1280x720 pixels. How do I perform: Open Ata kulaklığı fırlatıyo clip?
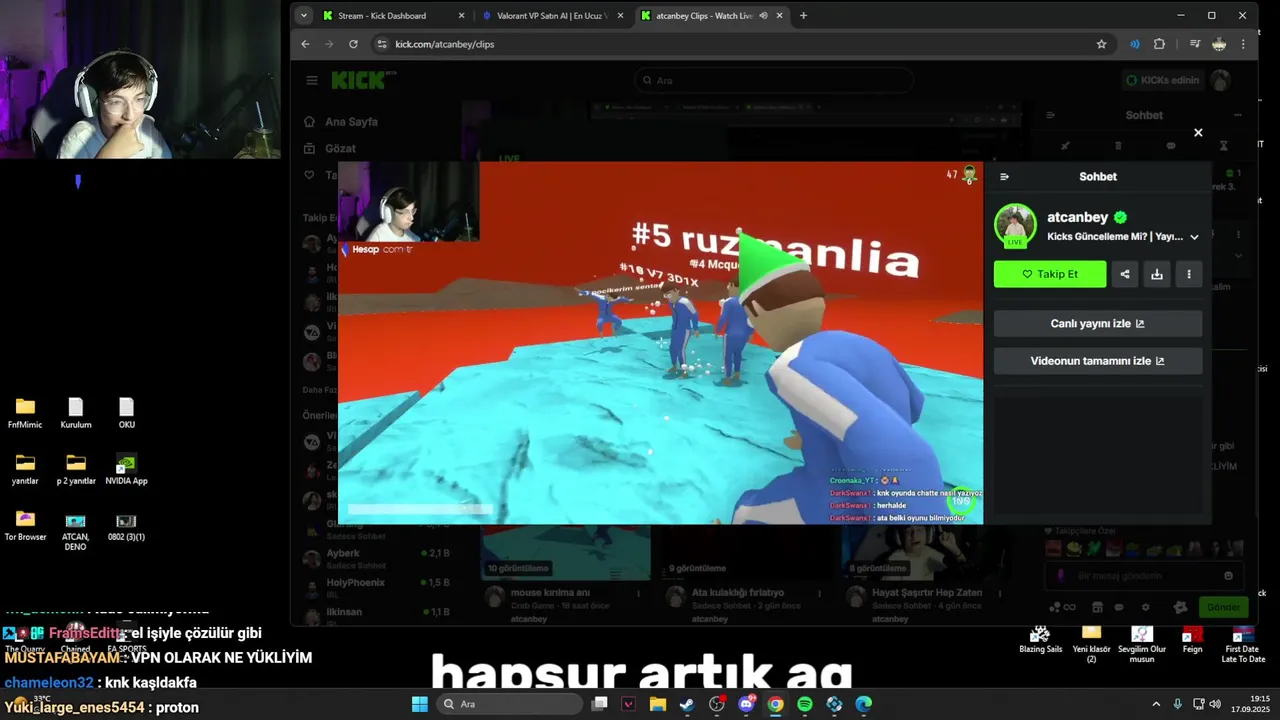(737, 593)
